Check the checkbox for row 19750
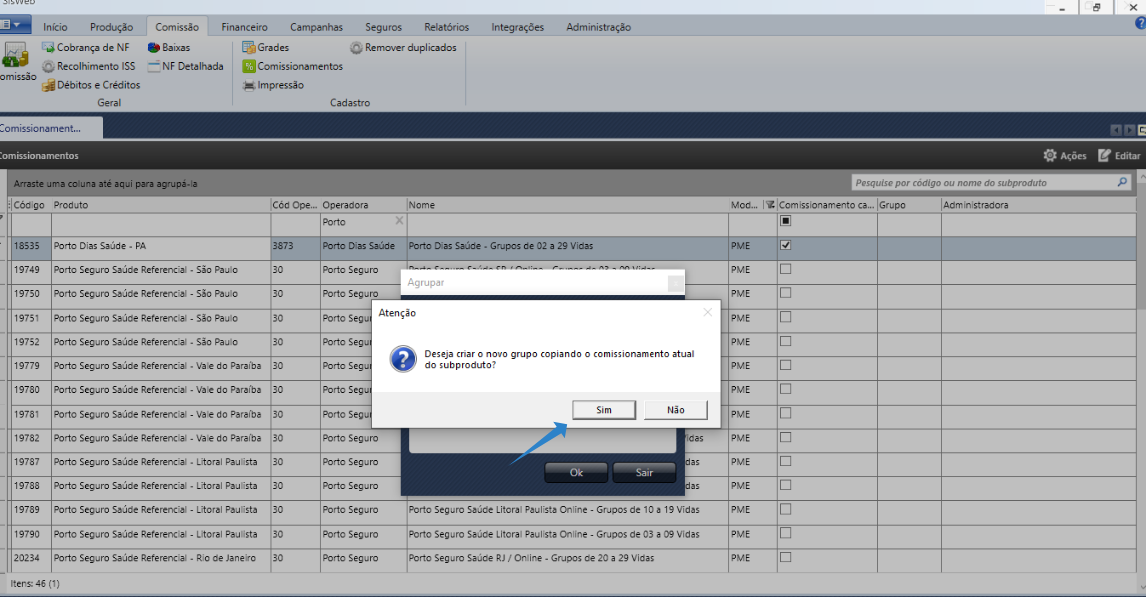1146x597 pixels. (786, 293)
